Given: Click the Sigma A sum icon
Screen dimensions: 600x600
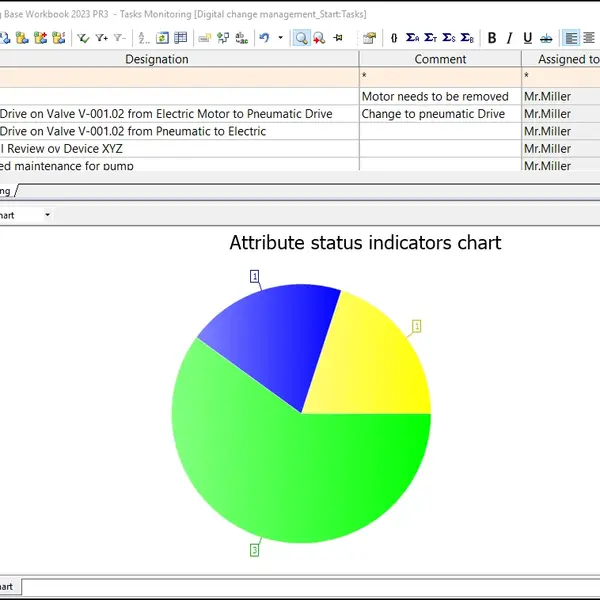Looking at the screenshot, I should (x=412, y=38).
